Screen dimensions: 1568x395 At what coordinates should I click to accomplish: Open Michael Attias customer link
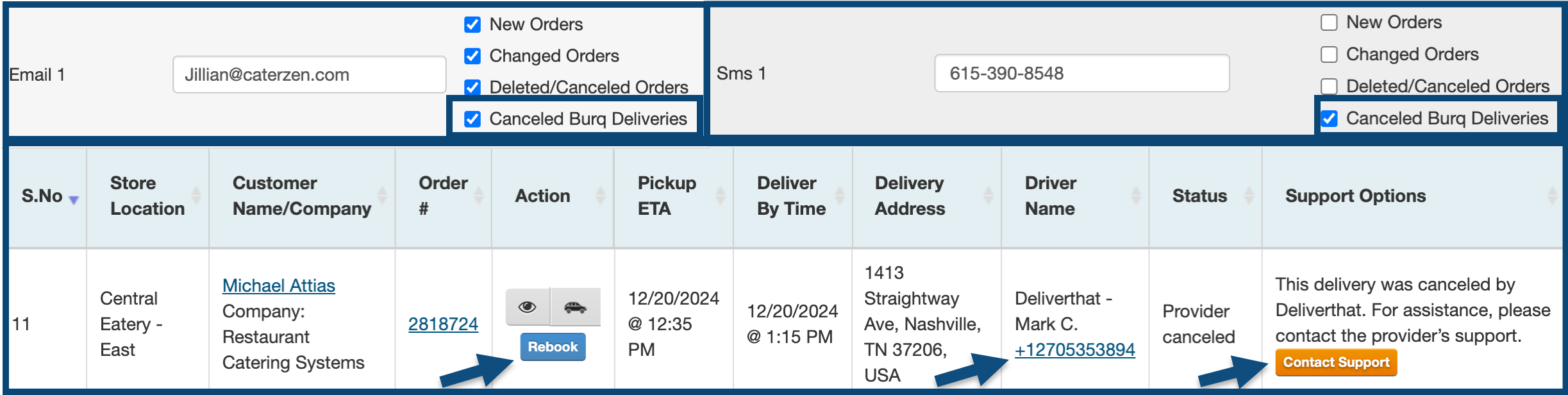click(x=278, y=285)
